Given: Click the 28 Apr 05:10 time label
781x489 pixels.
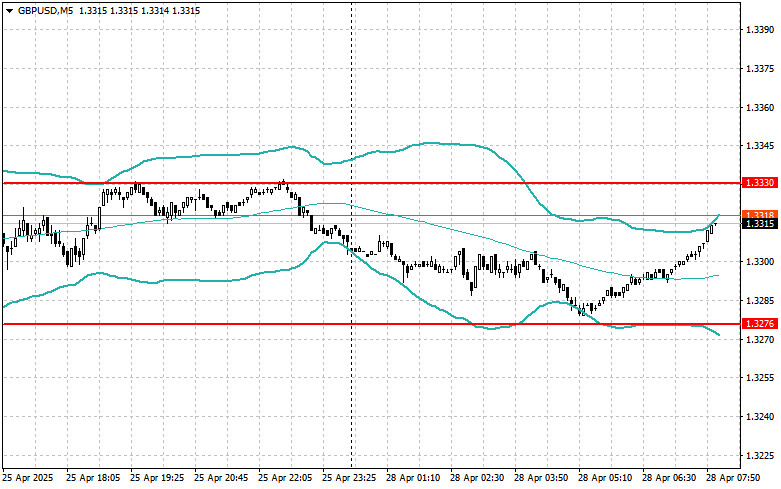Looking at the screenshot, I should pos(605,478).
